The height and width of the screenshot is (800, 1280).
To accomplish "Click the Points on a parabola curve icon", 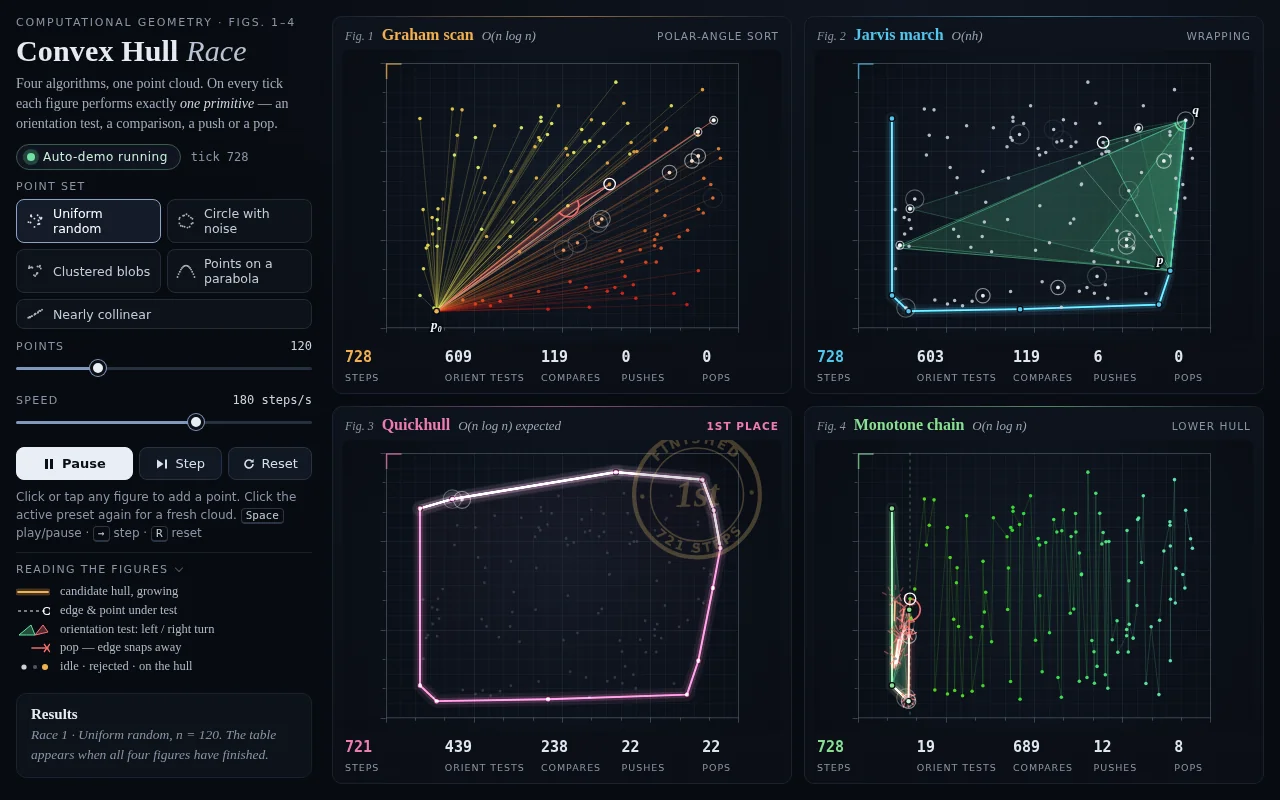I will click(186, 271).
